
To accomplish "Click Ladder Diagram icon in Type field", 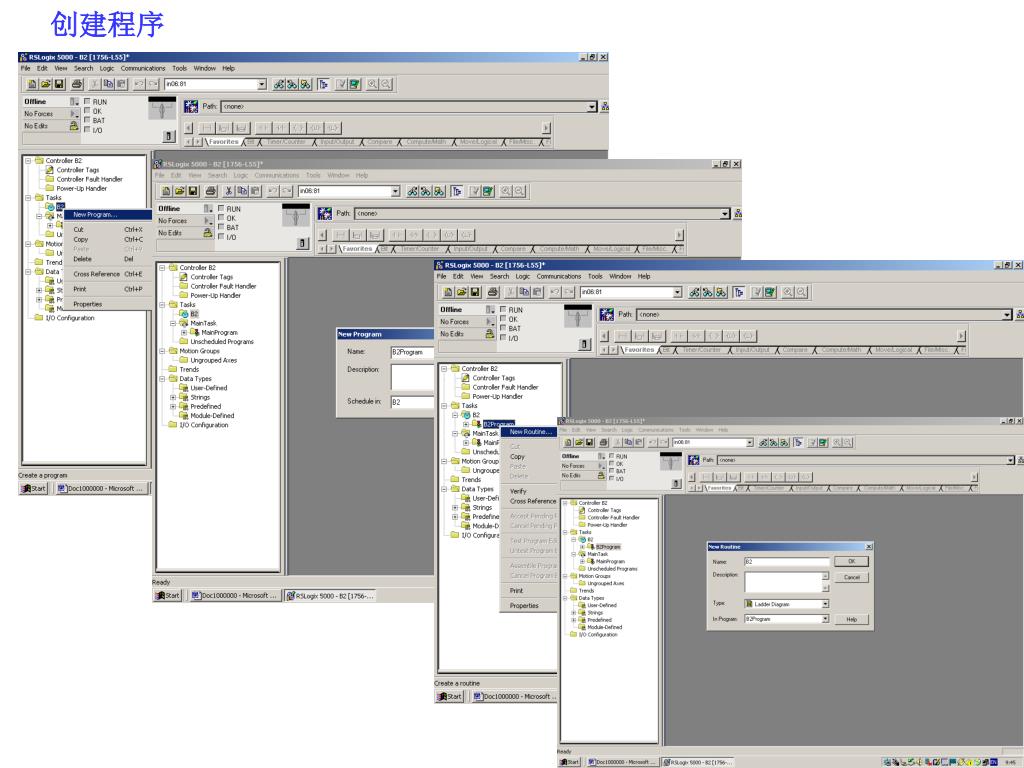I will point(749,604).
